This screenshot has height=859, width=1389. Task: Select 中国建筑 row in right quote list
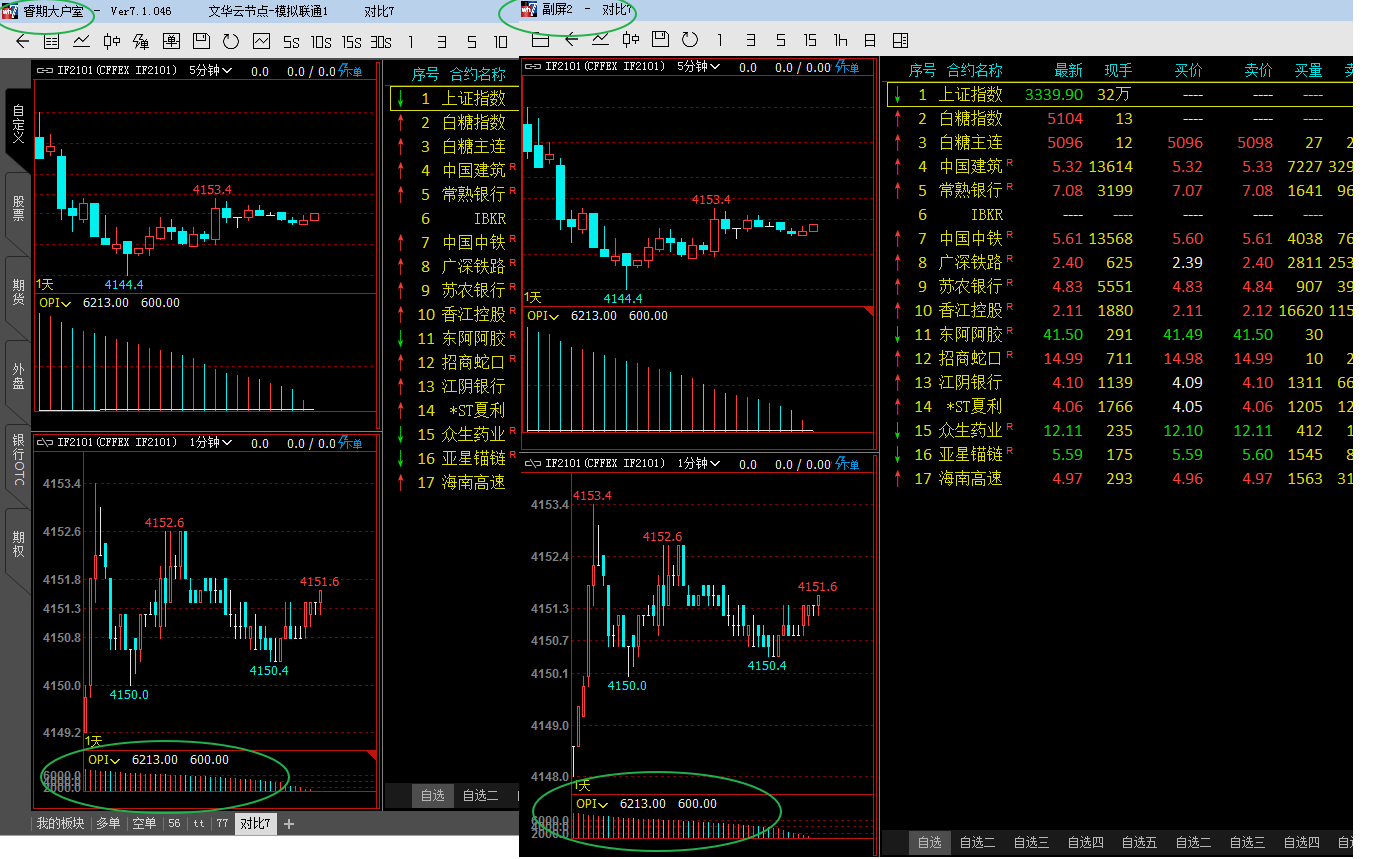pyautogui.click(x=970, y=167)
